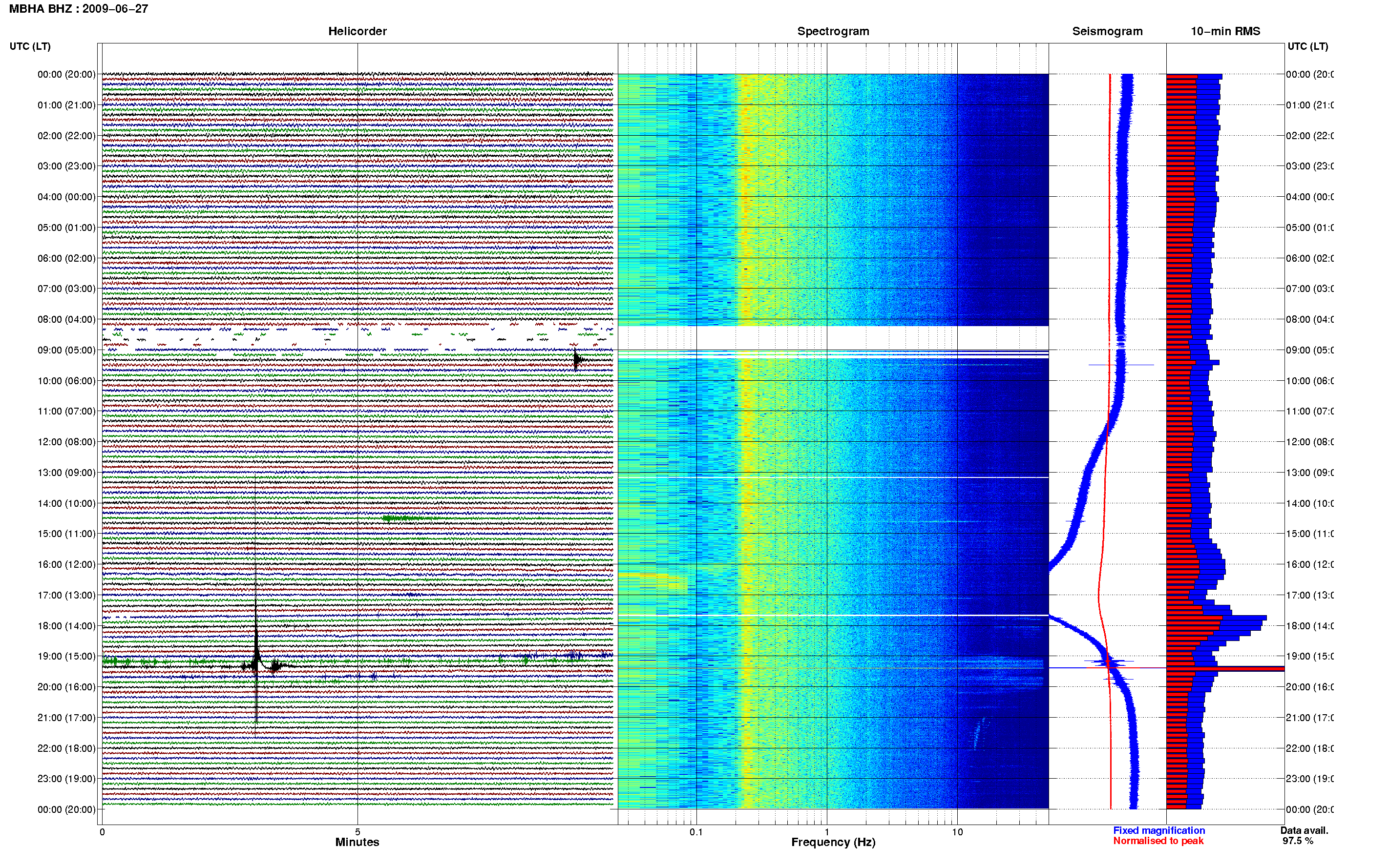
Task: Click the '97.5 %' availability value
Action: pyautogui.click(x=1298, y=841)
